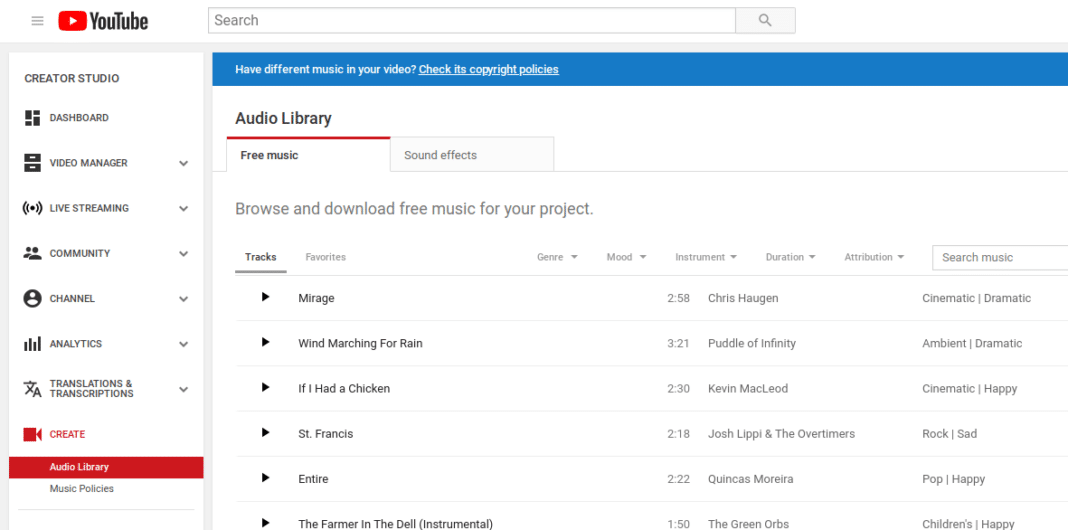Screen dimensions: 1068x530
Task: Go to YouTube home via logo
Action: tap(103, 21)
